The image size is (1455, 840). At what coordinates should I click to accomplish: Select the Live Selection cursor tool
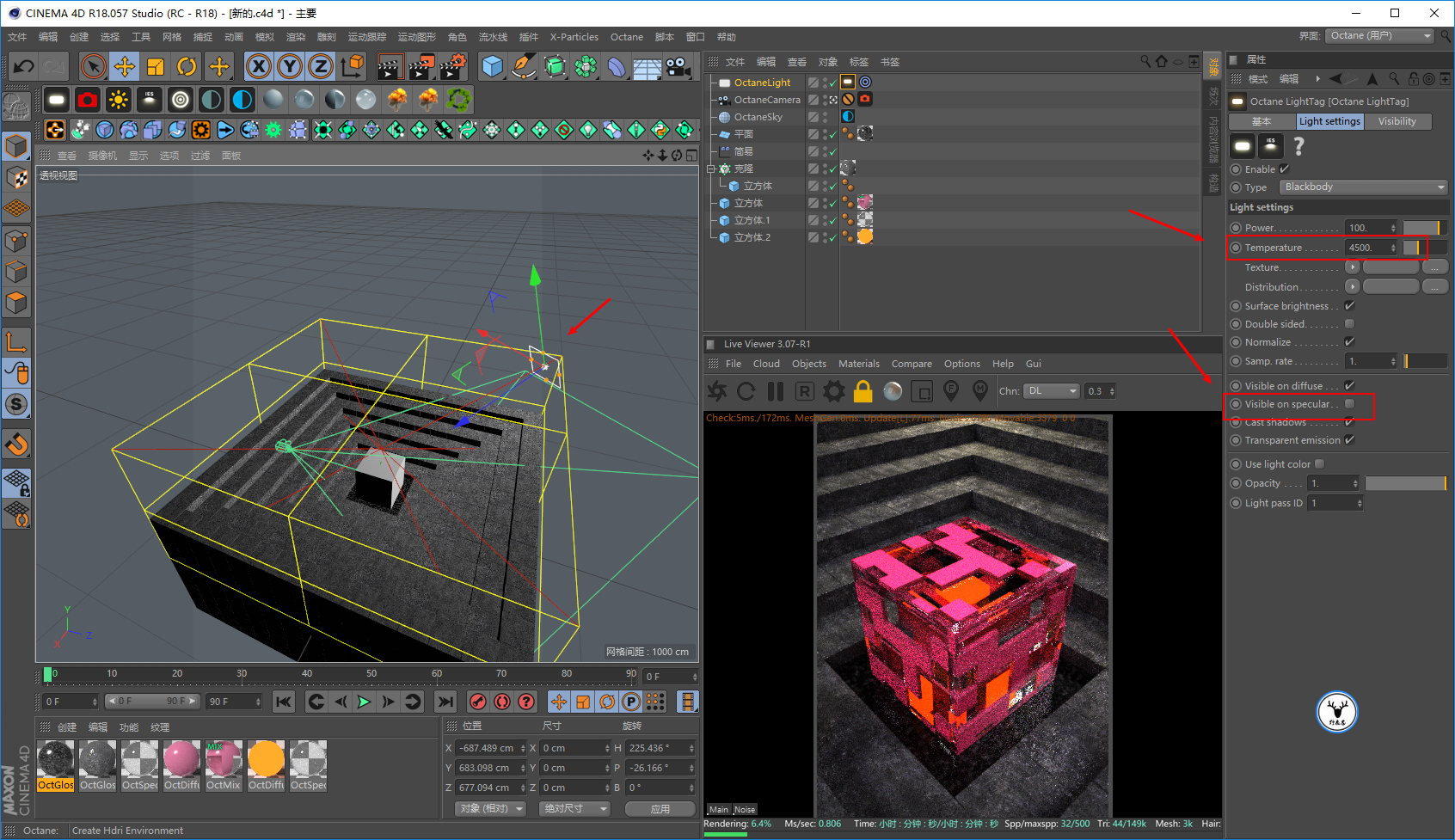(93, 66)
